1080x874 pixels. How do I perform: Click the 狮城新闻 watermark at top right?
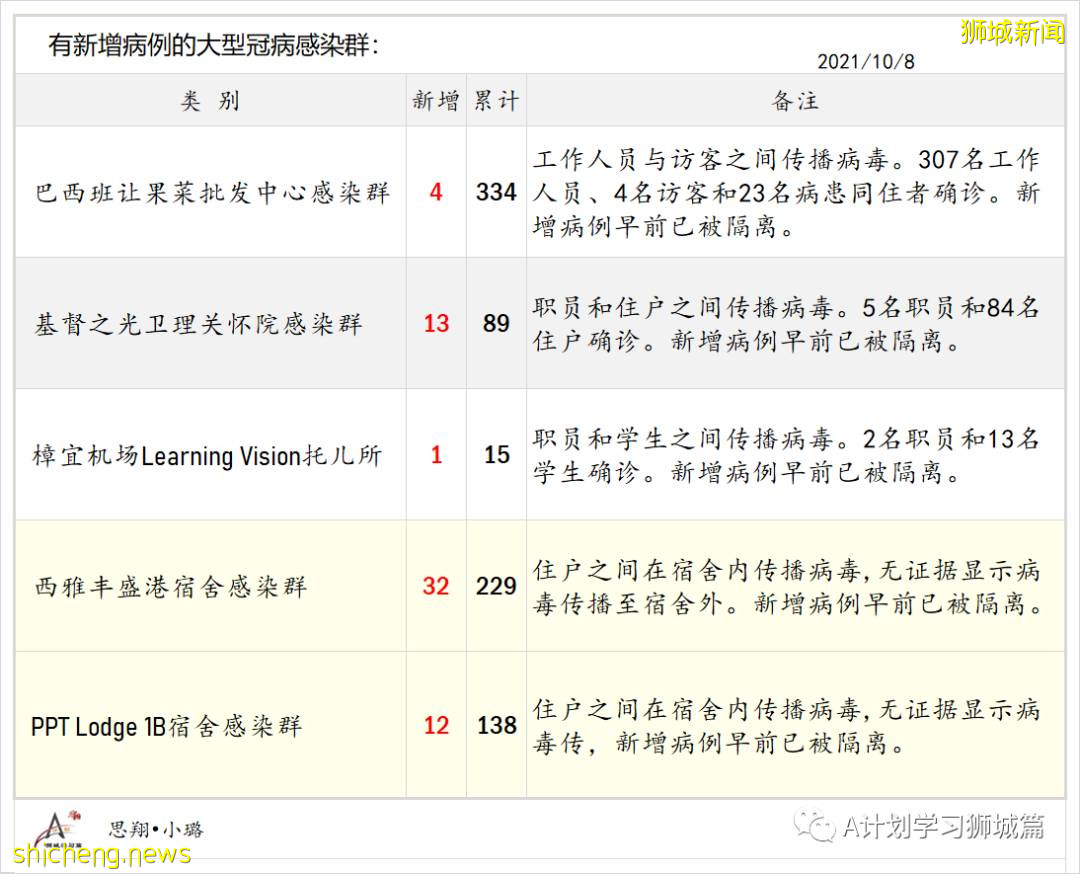point(1011,32)
